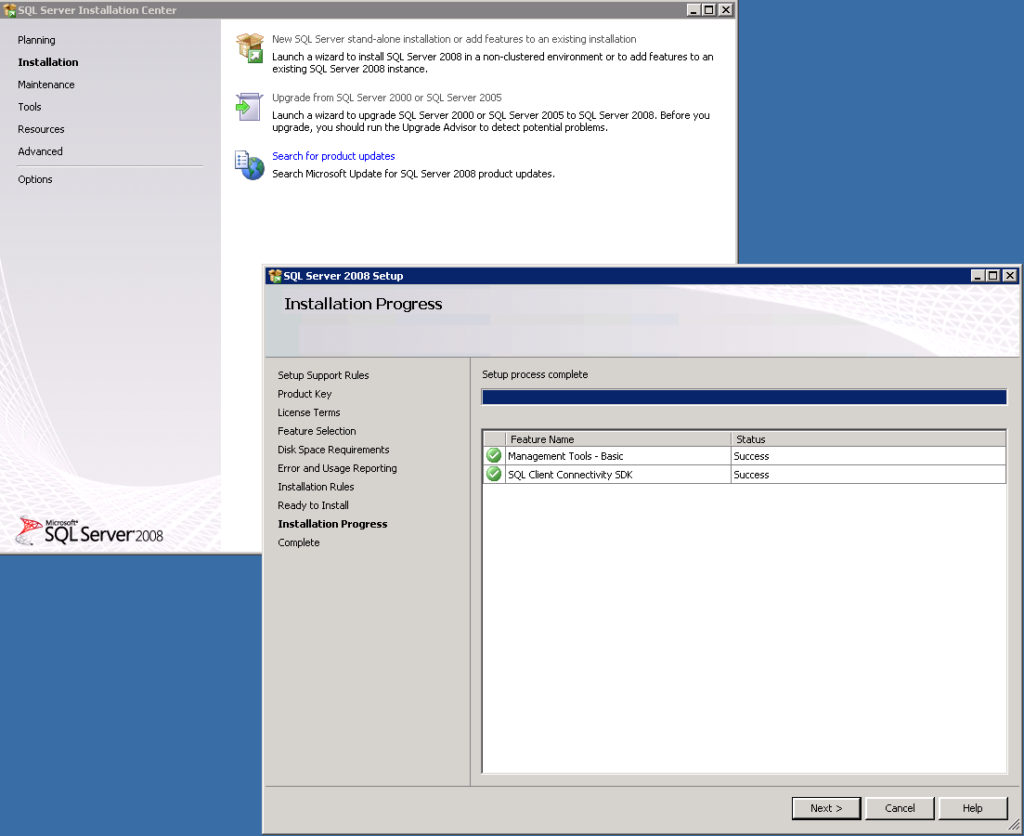
Task: Click the setup completion progress bar
Action: [743, 397]
